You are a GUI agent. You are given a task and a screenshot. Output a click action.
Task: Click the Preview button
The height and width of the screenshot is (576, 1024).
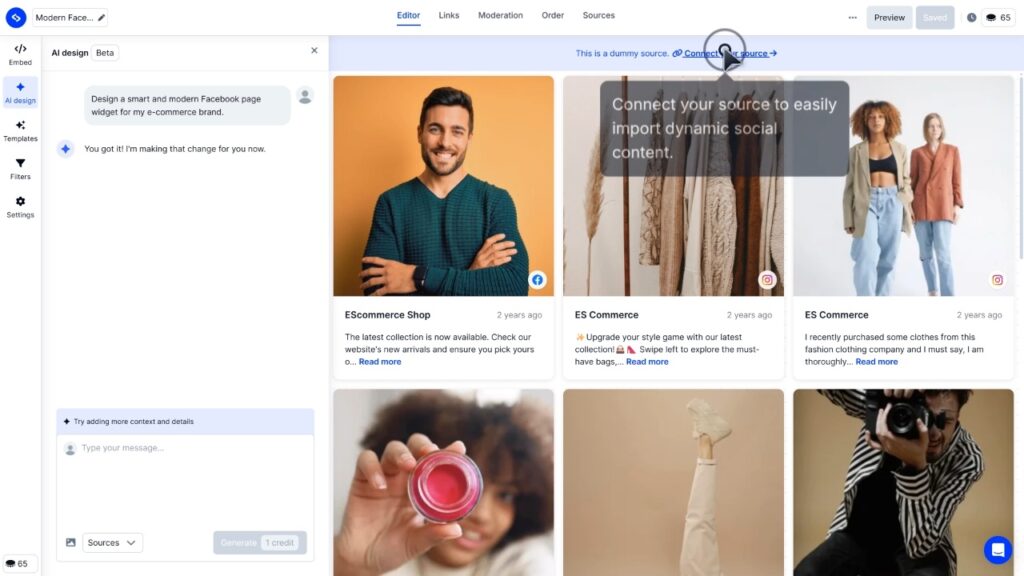click(889, 17)
